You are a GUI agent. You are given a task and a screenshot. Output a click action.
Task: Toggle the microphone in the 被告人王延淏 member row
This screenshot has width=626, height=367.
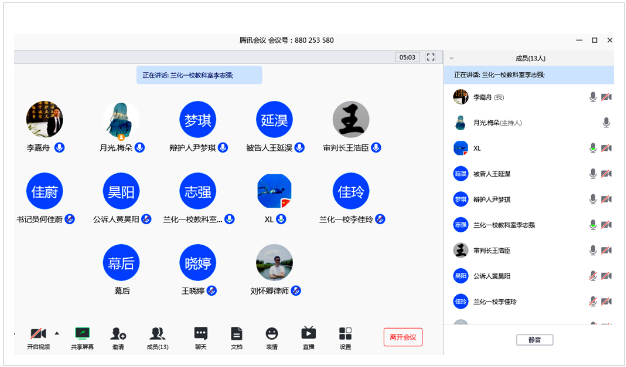tap(593, 174)
